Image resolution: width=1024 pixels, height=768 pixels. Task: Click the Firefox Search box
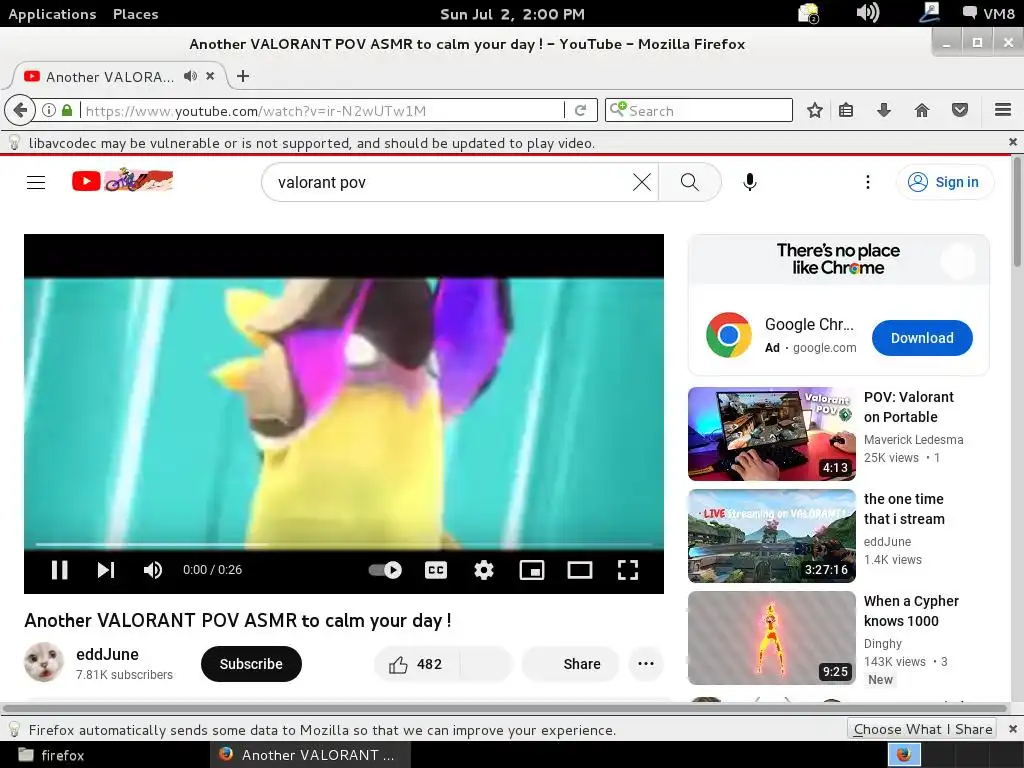[x=699, y=110]
